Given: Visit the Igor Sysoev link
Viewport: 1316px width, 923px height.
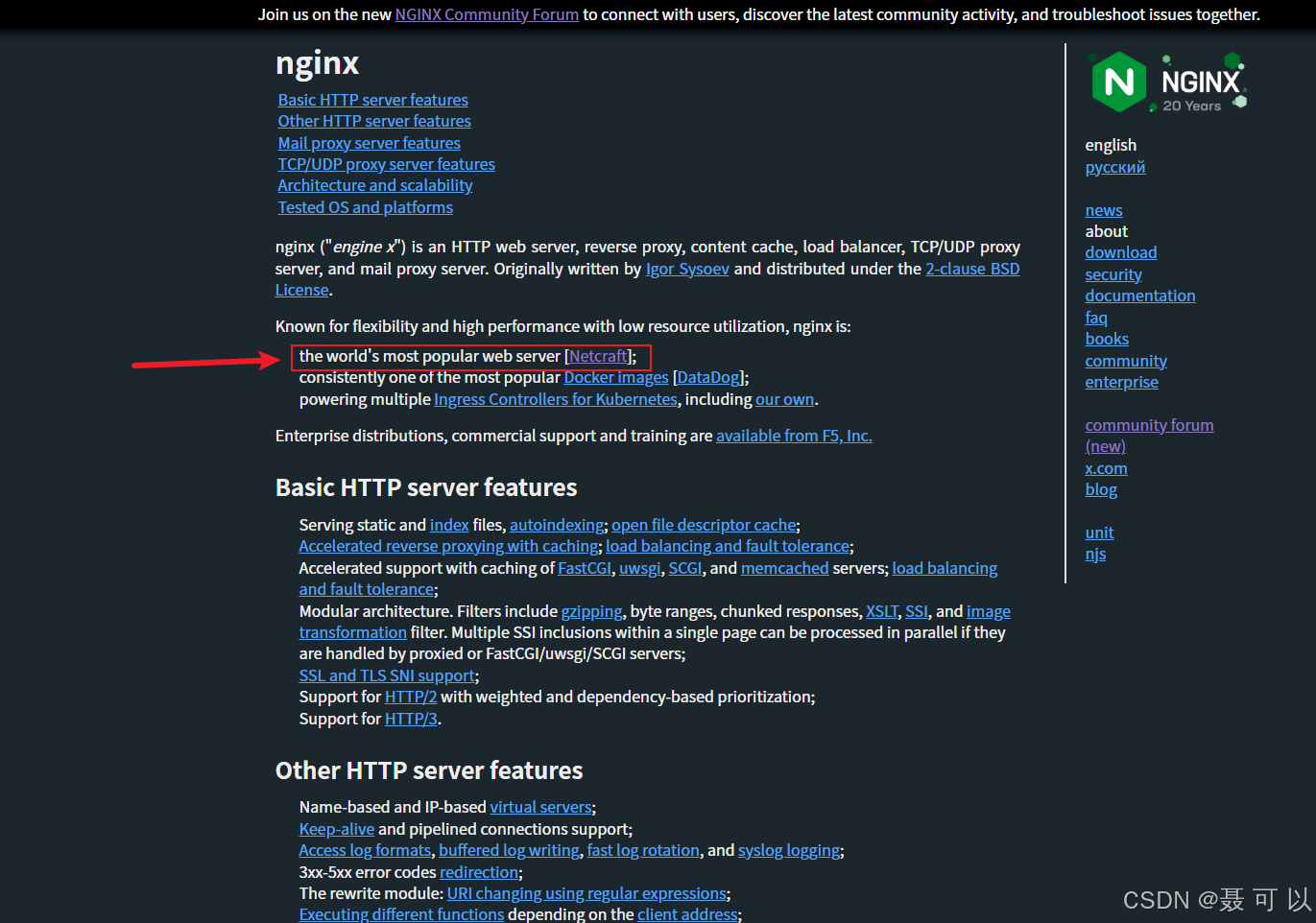Looking at the screenshot, I should click(687, 269).
